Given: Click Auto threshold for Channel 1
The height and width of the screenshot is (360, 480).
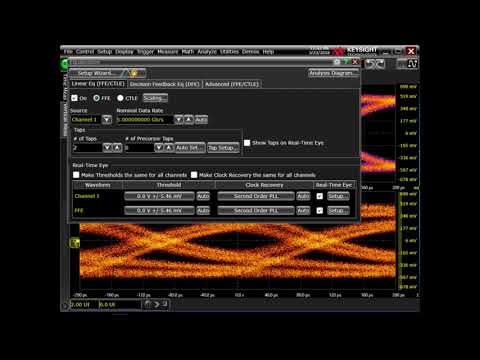Looking at the screenshot, I should (203, 196).
